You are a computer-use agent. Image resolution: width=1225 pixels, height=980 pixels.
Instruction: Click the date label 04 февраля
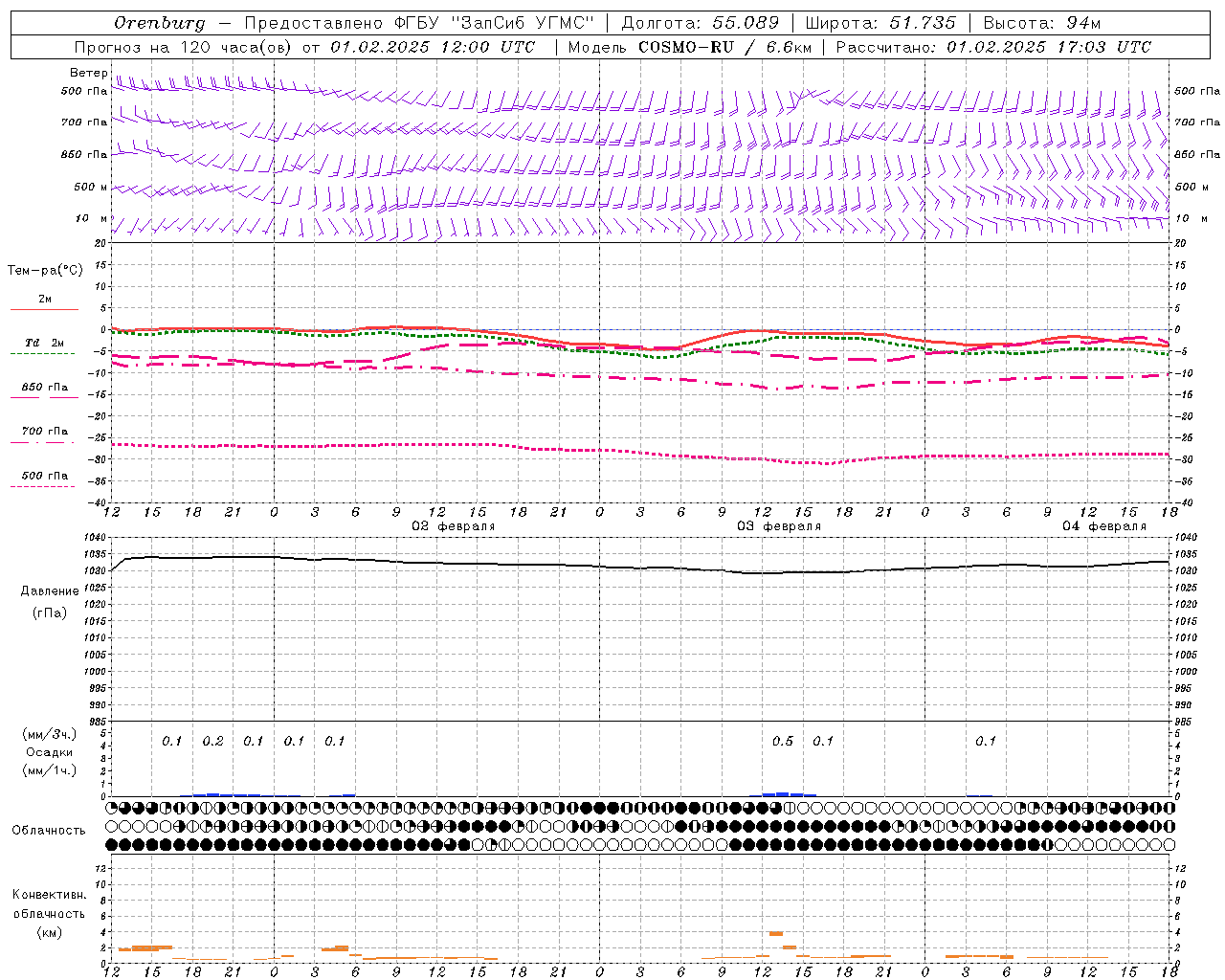(x=1104, y=526)
